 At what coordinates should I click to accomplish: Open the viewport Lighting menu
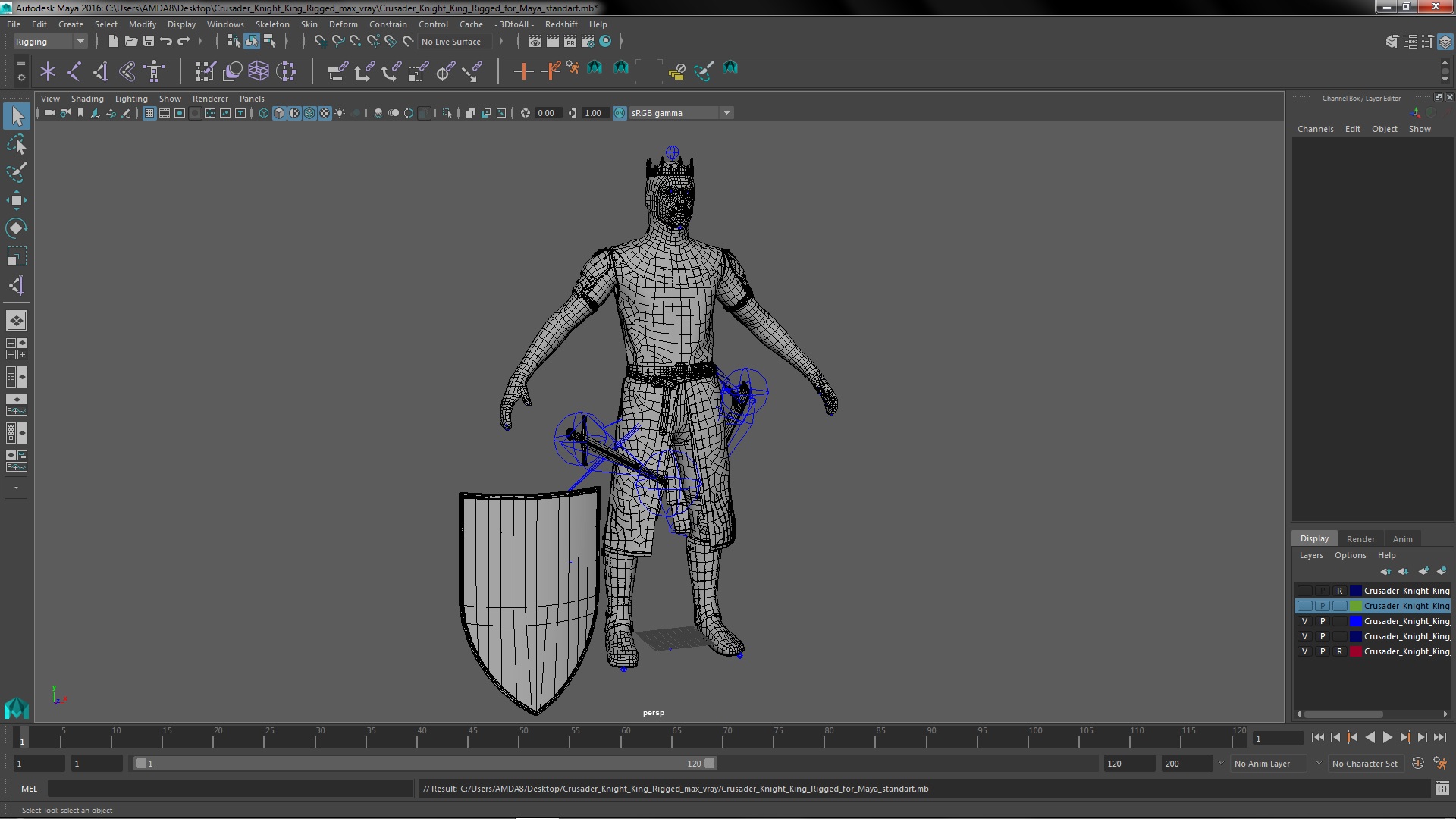tap(131, 99)
